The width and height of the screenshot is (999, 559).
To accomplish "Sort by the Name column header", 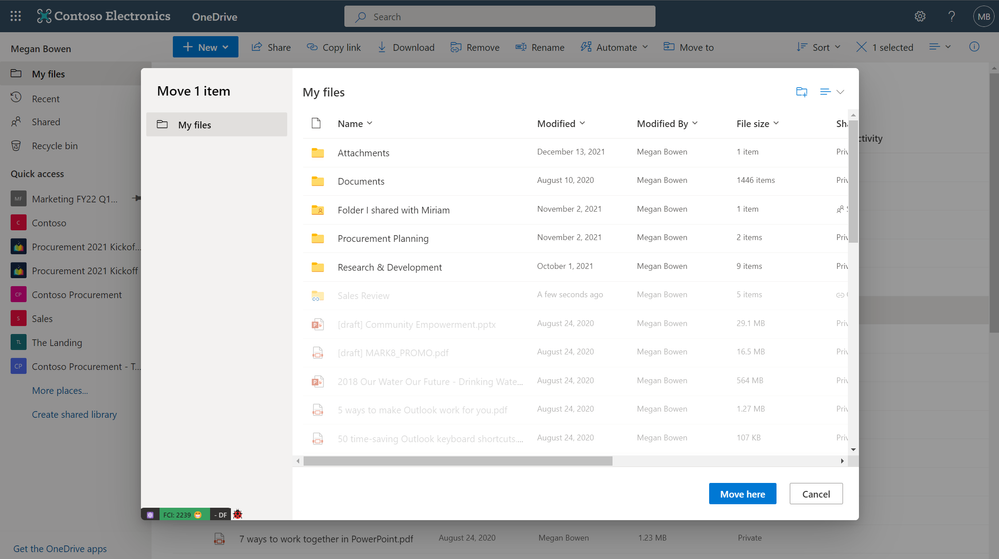I will pos(355,124).
